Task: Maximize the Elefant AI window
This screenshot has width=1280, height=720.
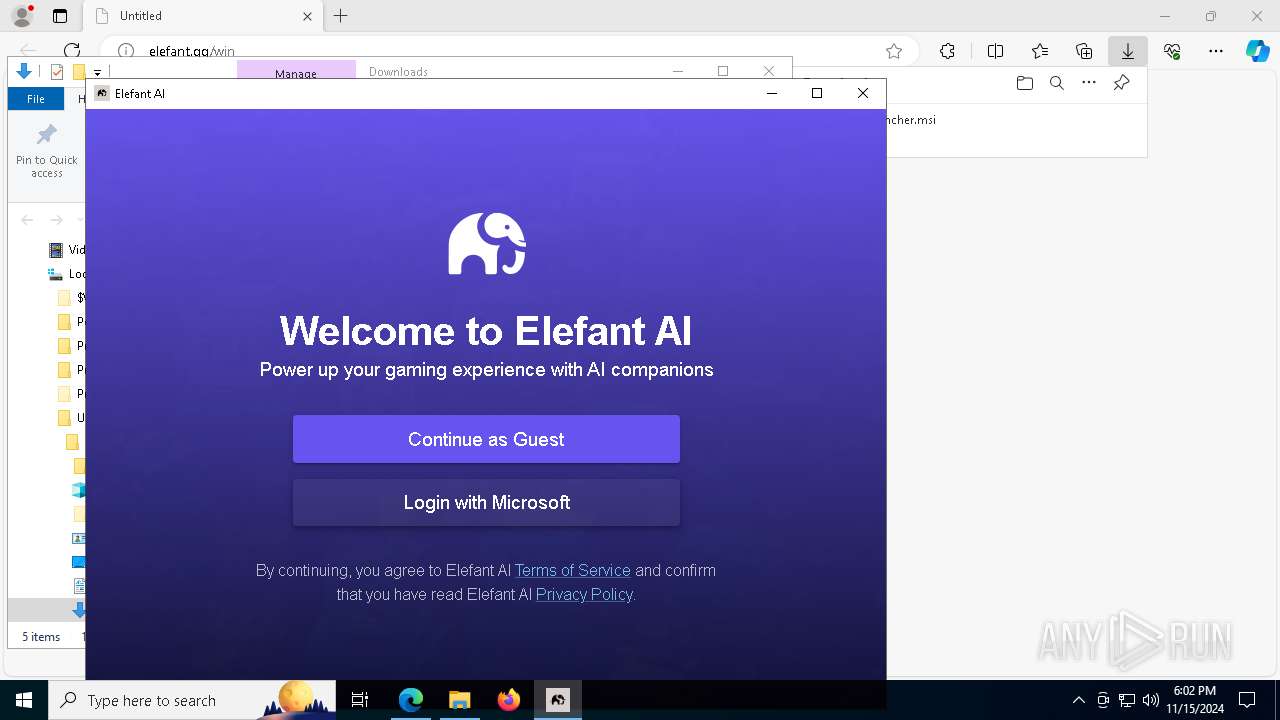Action: [x=817, y=93]
